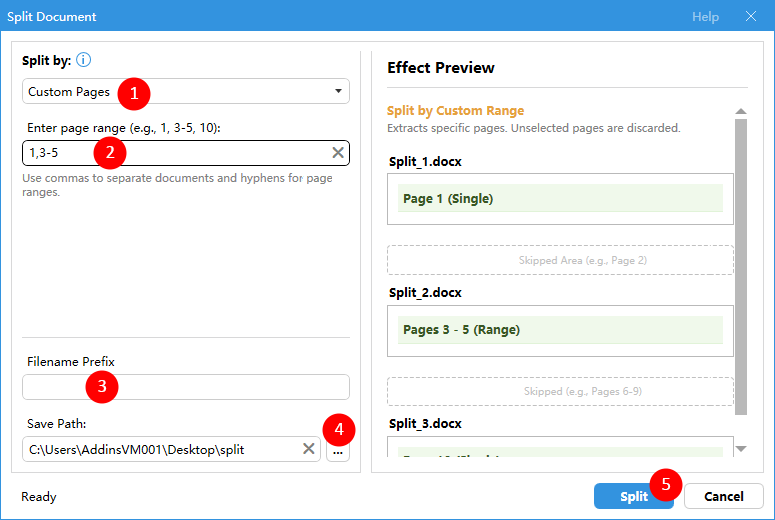Select the Pages 3 - 5 (Range) block
The width and height of the screenshot is (775, 520).
click(x=560, y=330)
